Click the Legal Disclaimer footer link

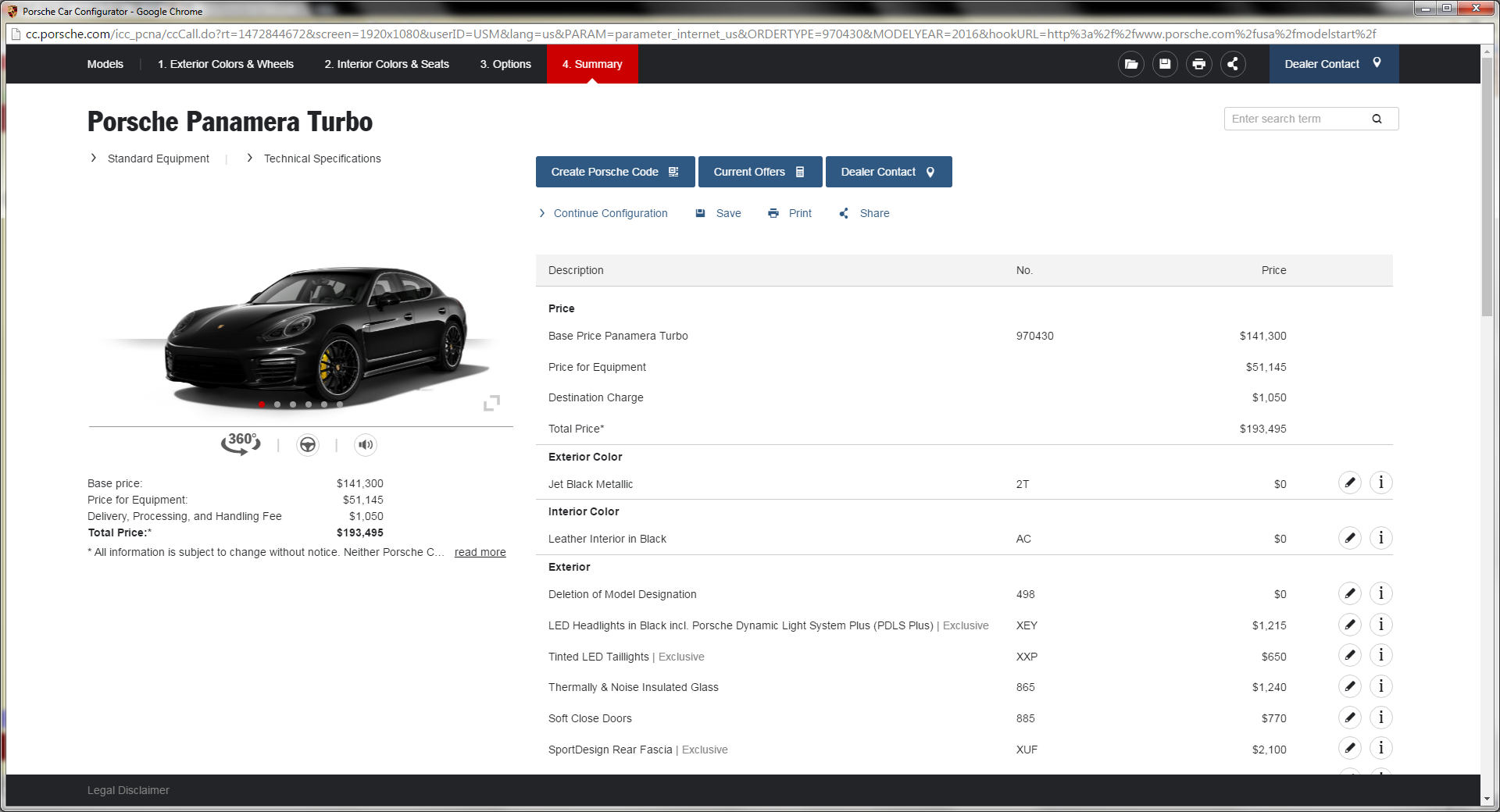click(128, 790)
